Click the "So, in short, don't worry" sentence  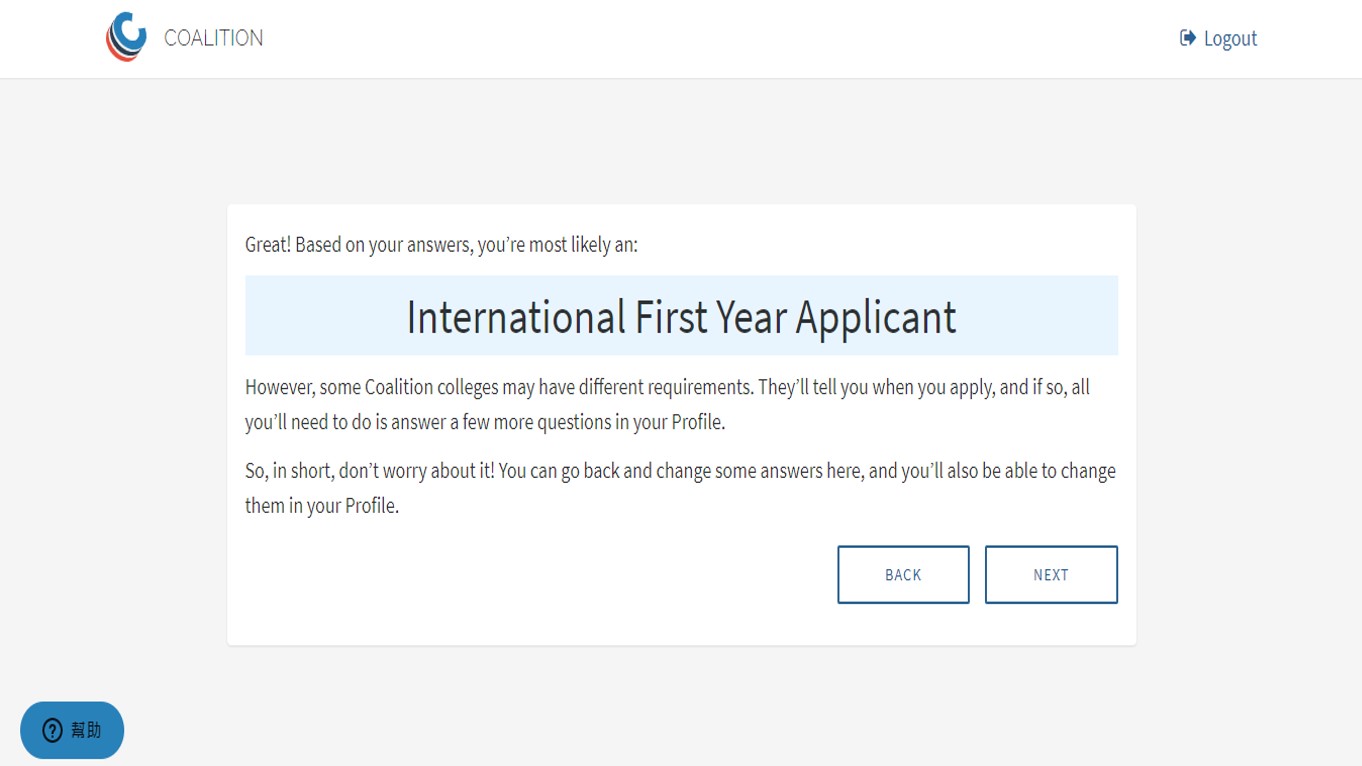tap(369, 471)
